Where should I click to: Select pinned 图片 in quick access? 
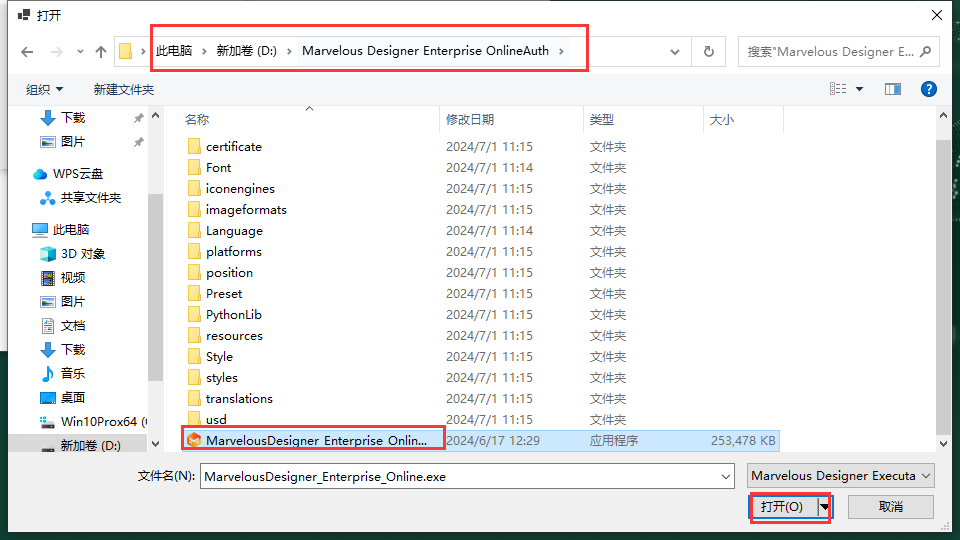pos(73,141)
